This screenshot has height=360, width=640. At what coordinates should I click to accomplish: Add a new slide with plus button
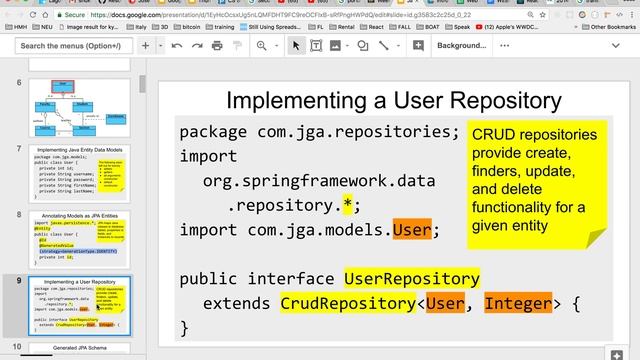click(x=145, y=46)
